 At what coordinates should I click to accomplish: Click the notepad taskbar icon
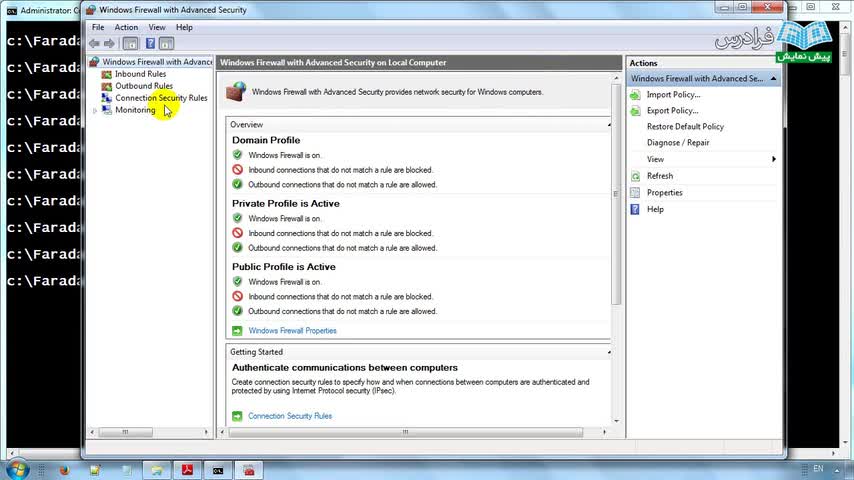(95, 470)
